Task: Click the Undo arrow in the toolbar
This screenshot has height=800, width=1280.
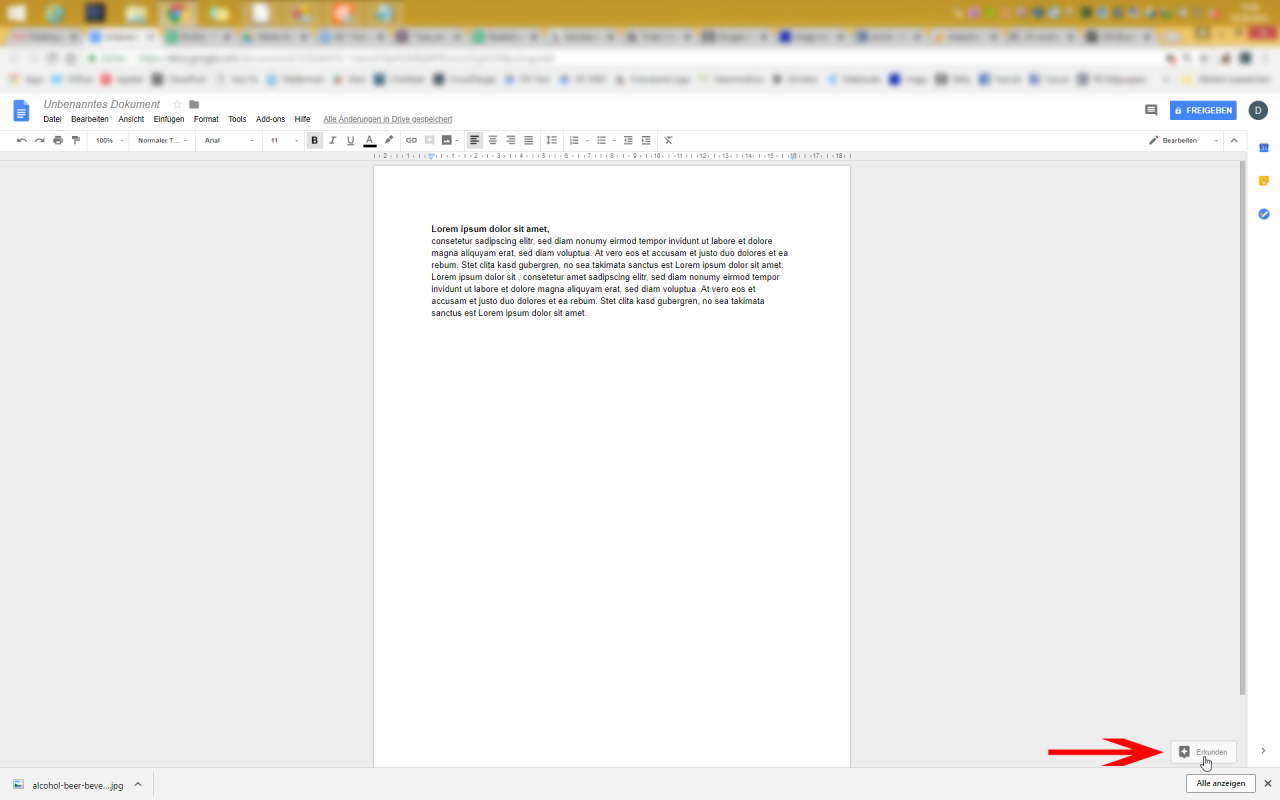Action: [22, 140]
